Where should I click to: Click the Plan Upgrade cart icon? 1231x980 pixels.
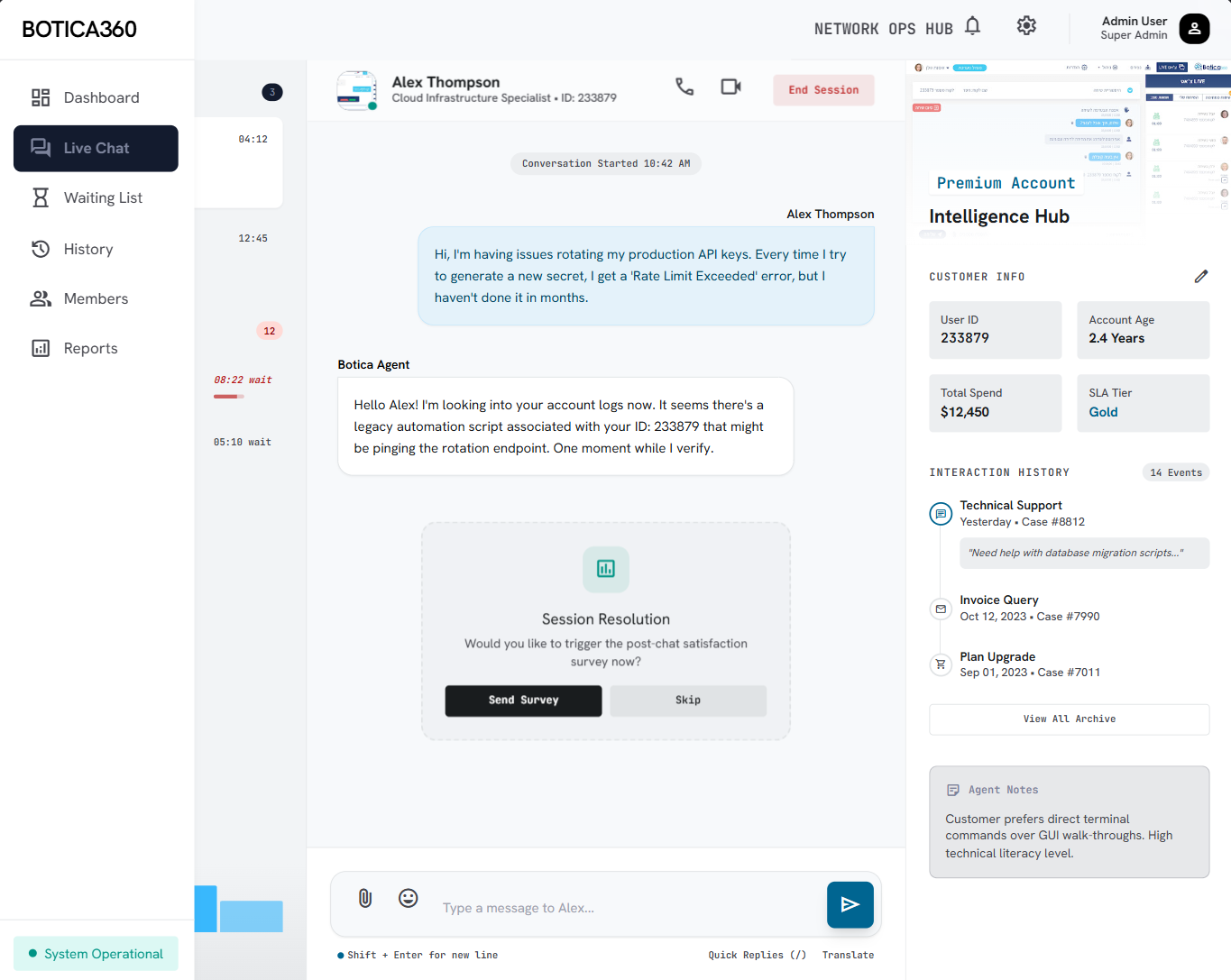[x=941, y=664]
